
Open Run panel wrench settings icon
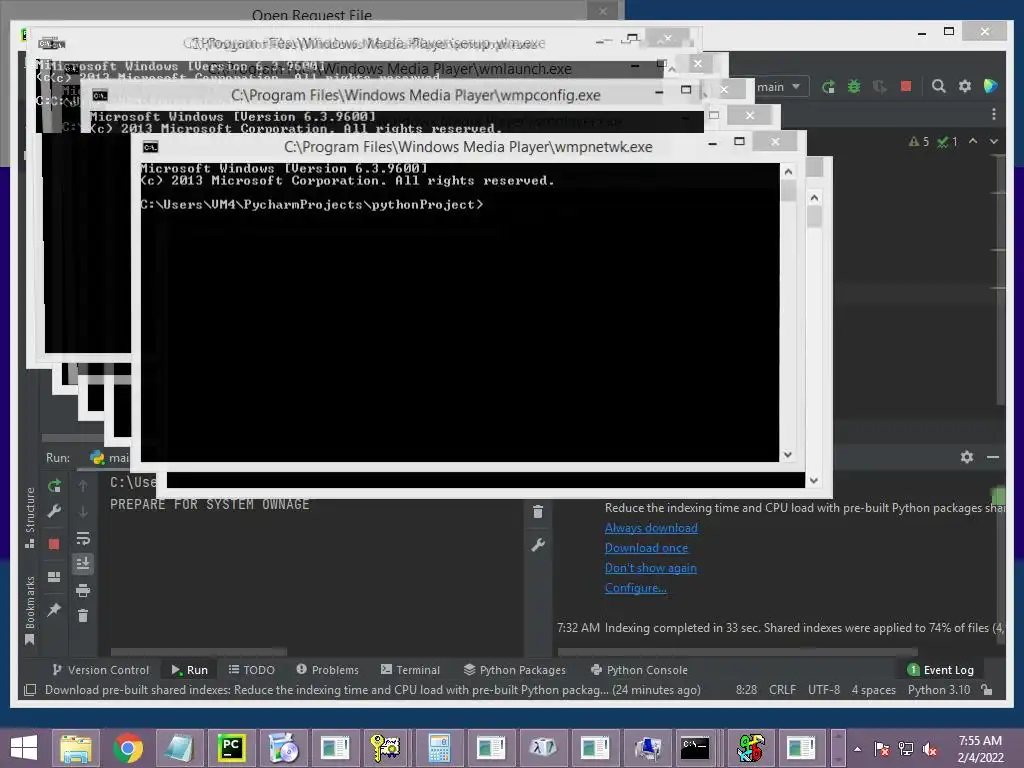click(x=54, y=511)
